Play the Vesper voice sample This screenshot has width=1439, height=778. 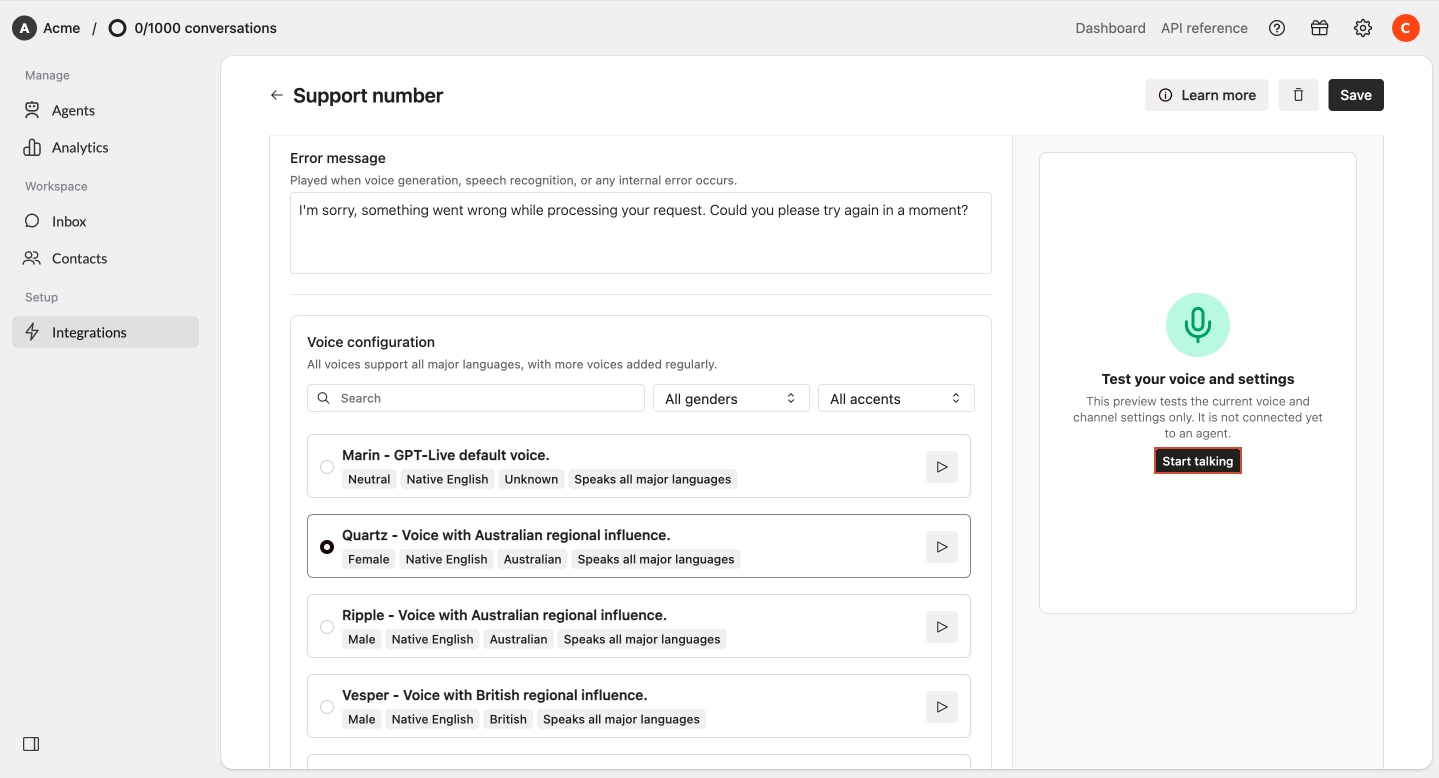pos(942,706)
